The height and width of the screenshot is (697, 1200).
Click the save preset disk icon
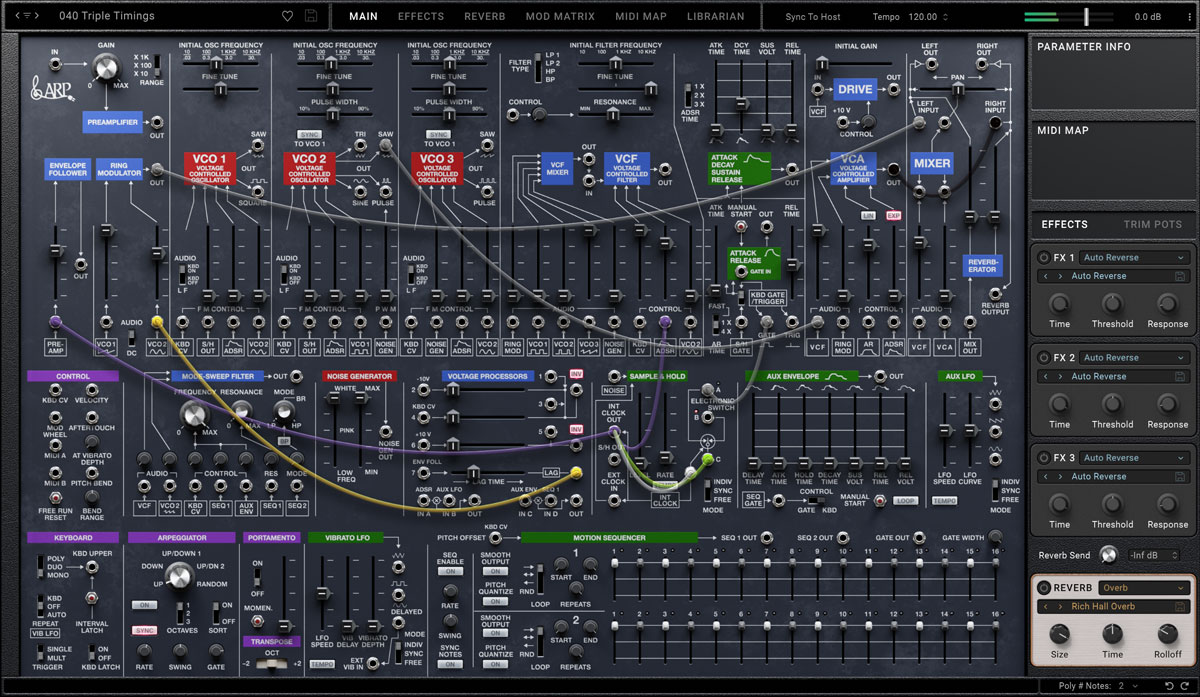(x=312, y=16)
